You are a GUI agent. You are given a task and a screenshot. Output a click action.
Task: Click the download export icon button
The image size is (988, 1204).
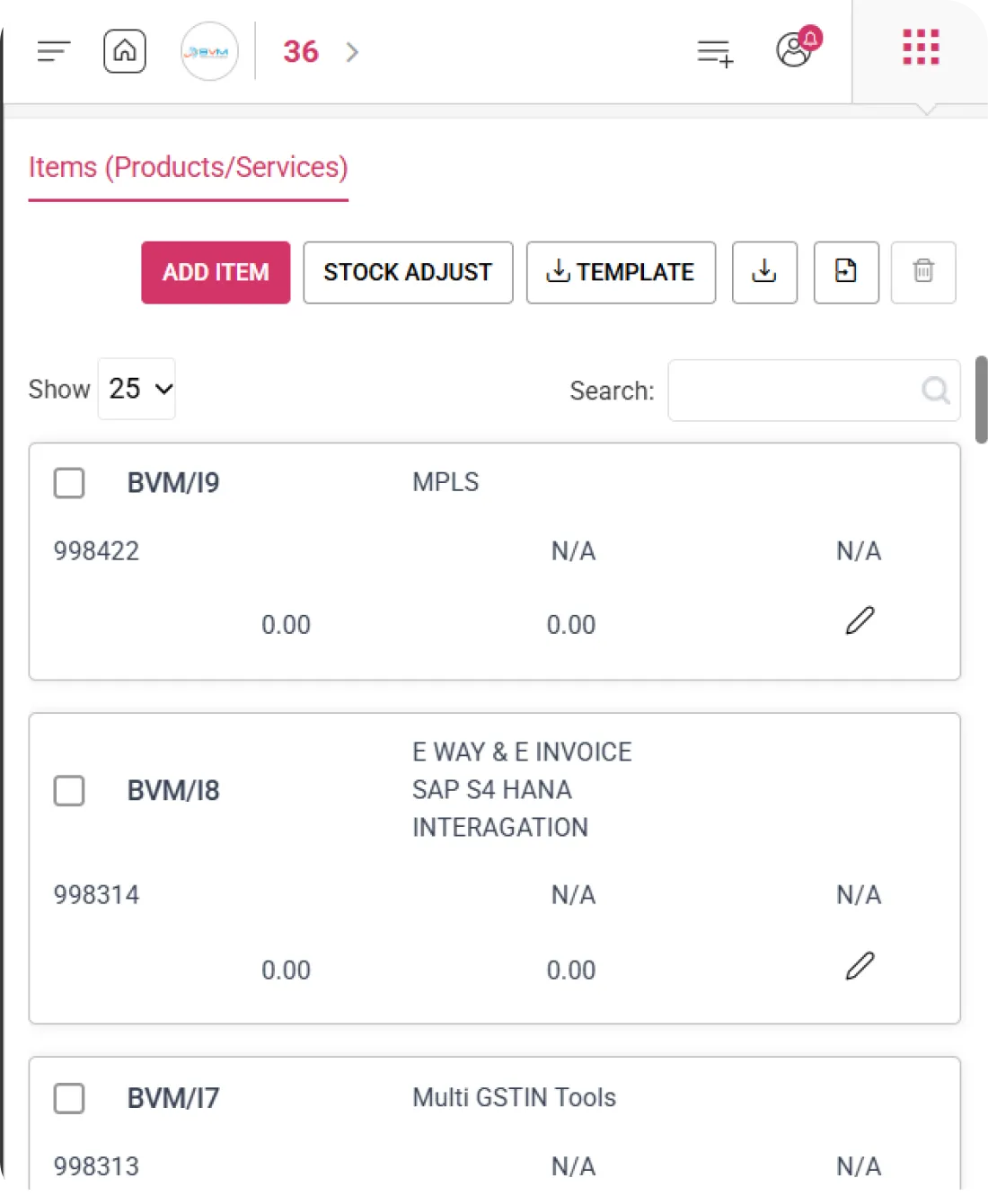[x=764, y=272]
